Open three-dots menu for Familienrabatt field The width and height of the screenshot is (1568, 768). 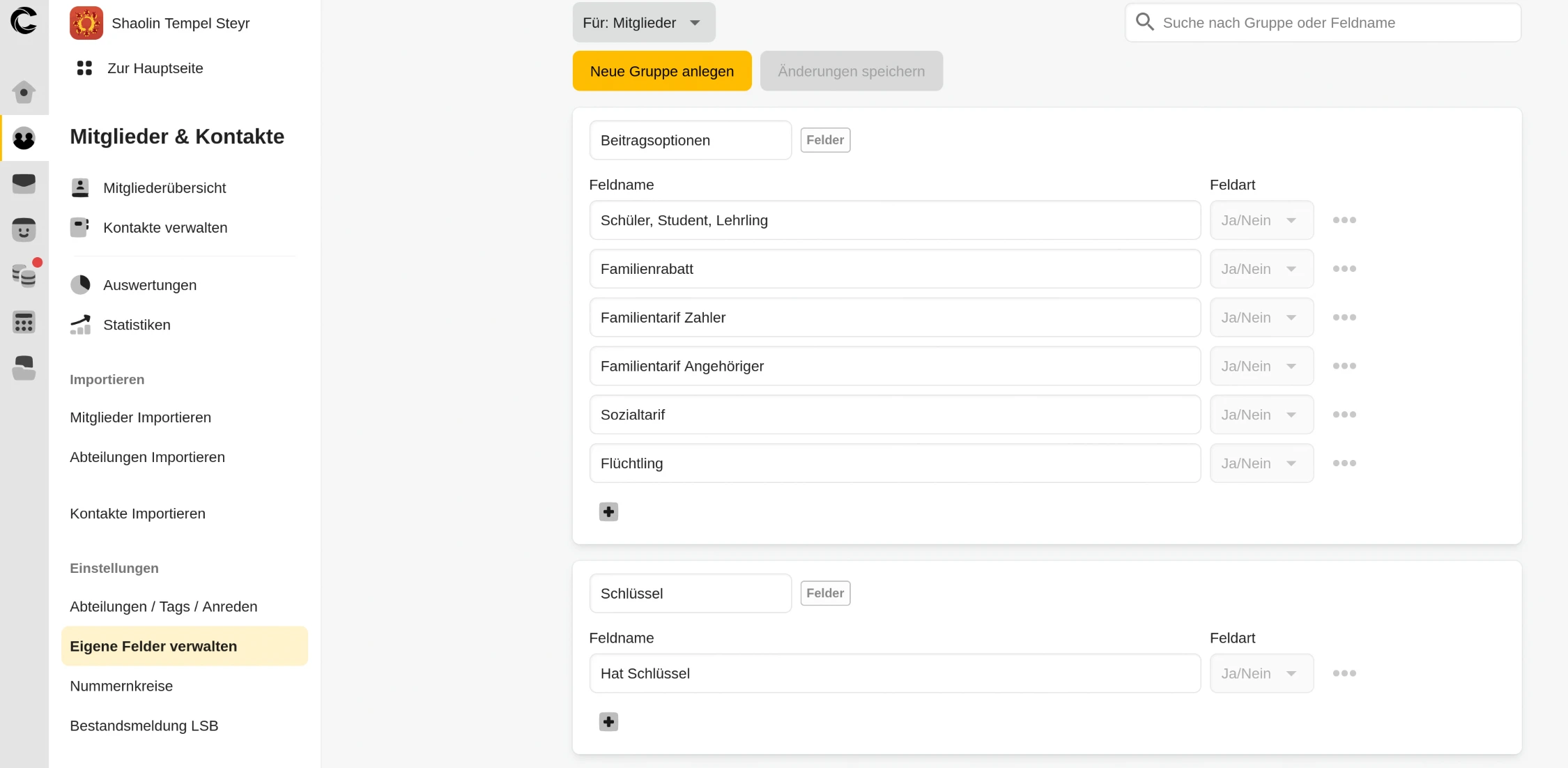click(x=1344, y=269)
